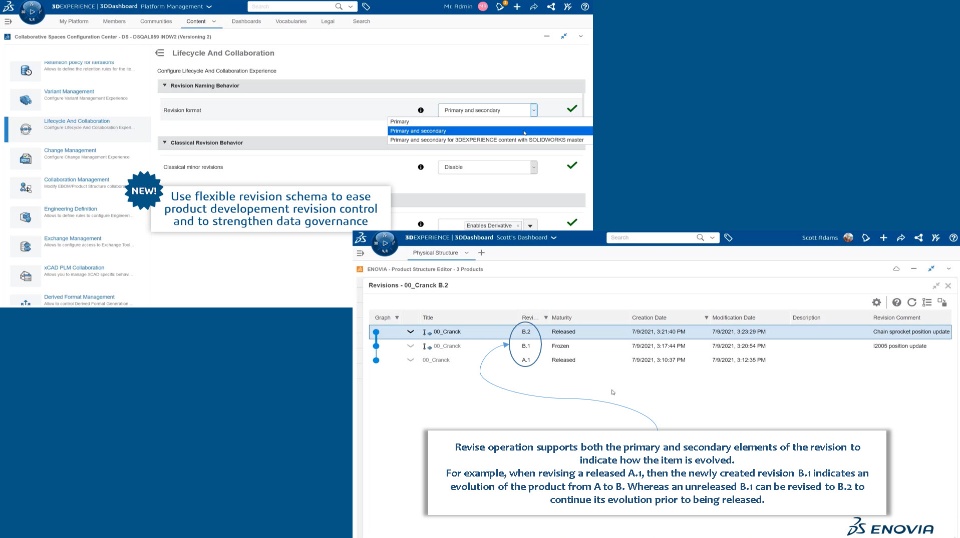Click the Platform Management search field
This screenshot has width=960, height=538.
[291, 7]
